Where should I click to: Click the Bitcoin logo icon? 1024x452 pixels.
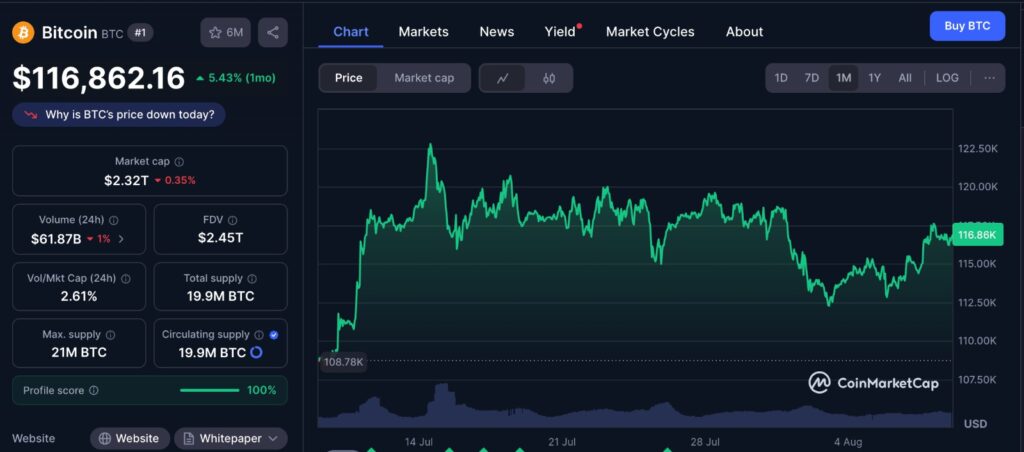(x=23, y=33)
